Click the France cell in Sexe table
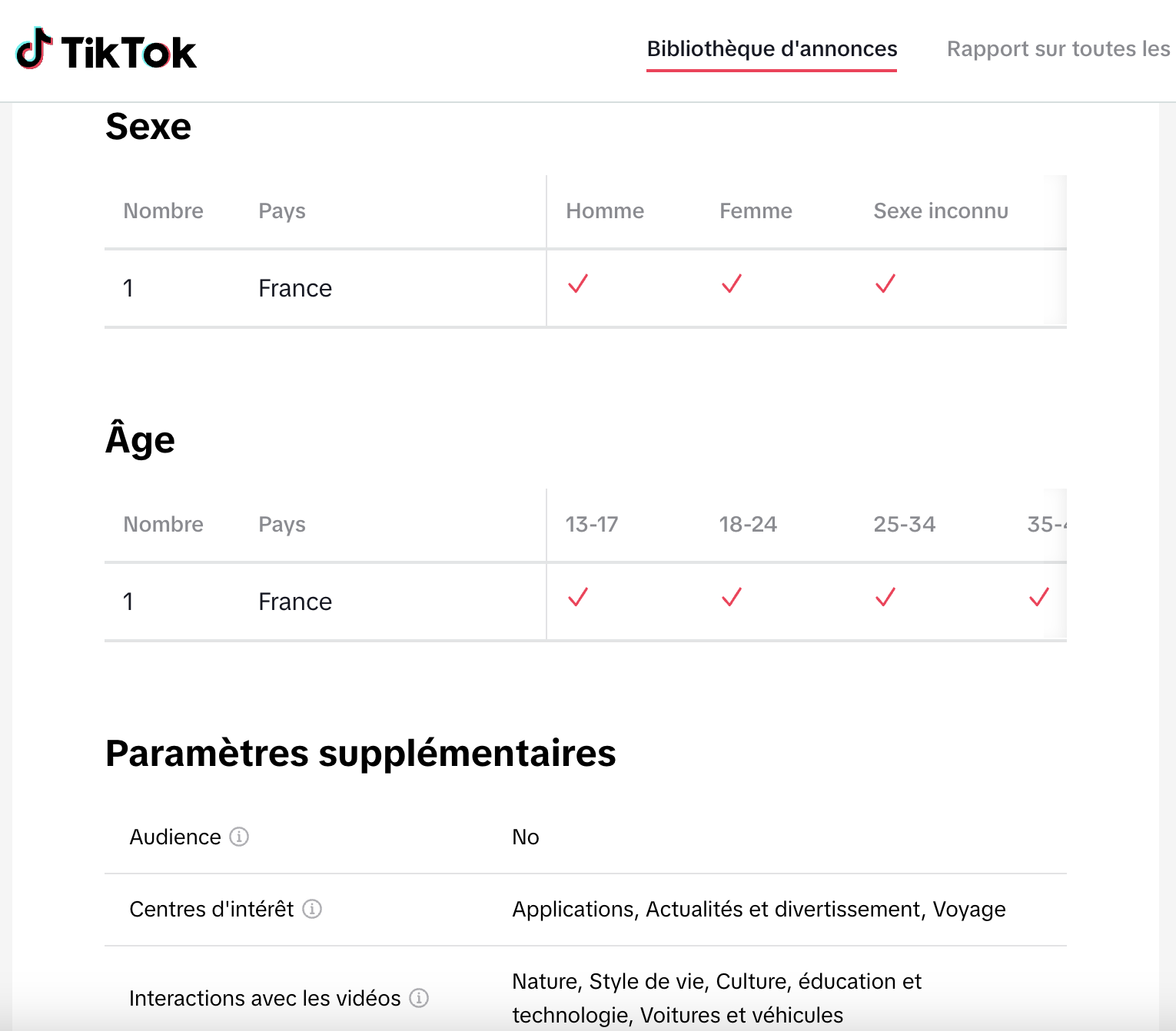The image size is (1176, 1031). tap(295, 289)
